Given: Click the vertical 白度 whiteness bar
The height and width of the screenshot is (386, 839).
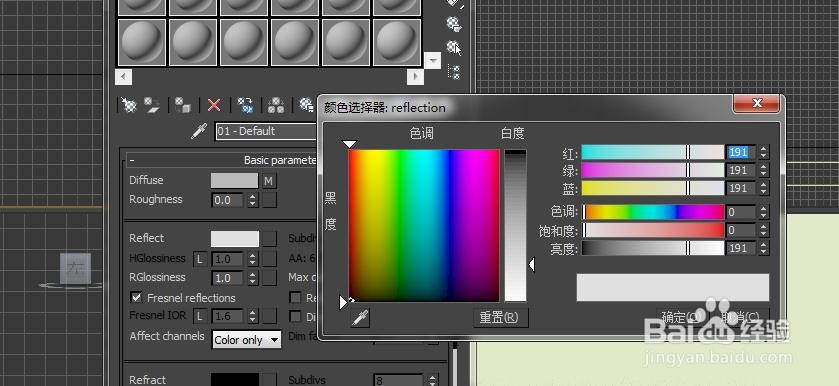Looking at the screenshot, I should coord(515,225).
